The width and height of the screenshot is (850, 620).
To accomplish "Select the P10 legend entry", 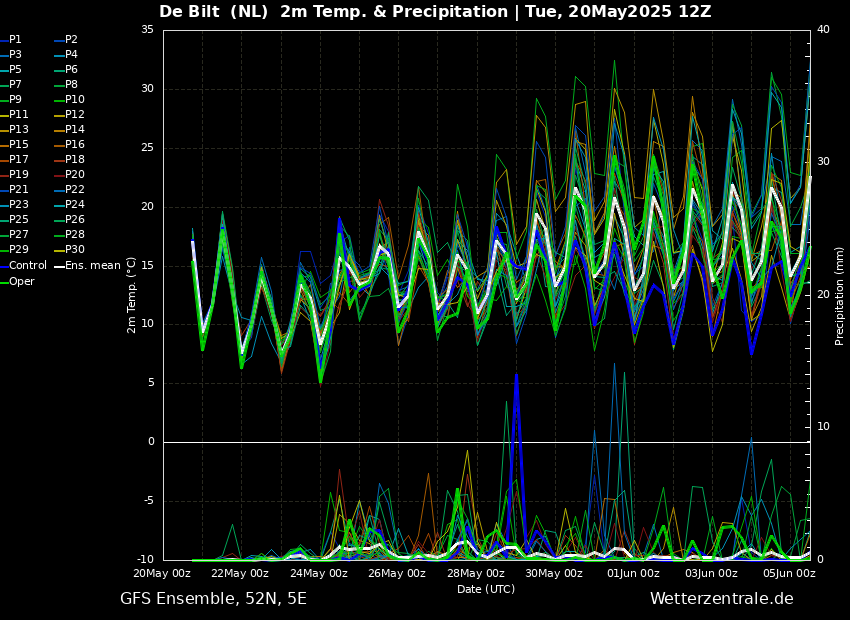I will click(x=74, y=100).
